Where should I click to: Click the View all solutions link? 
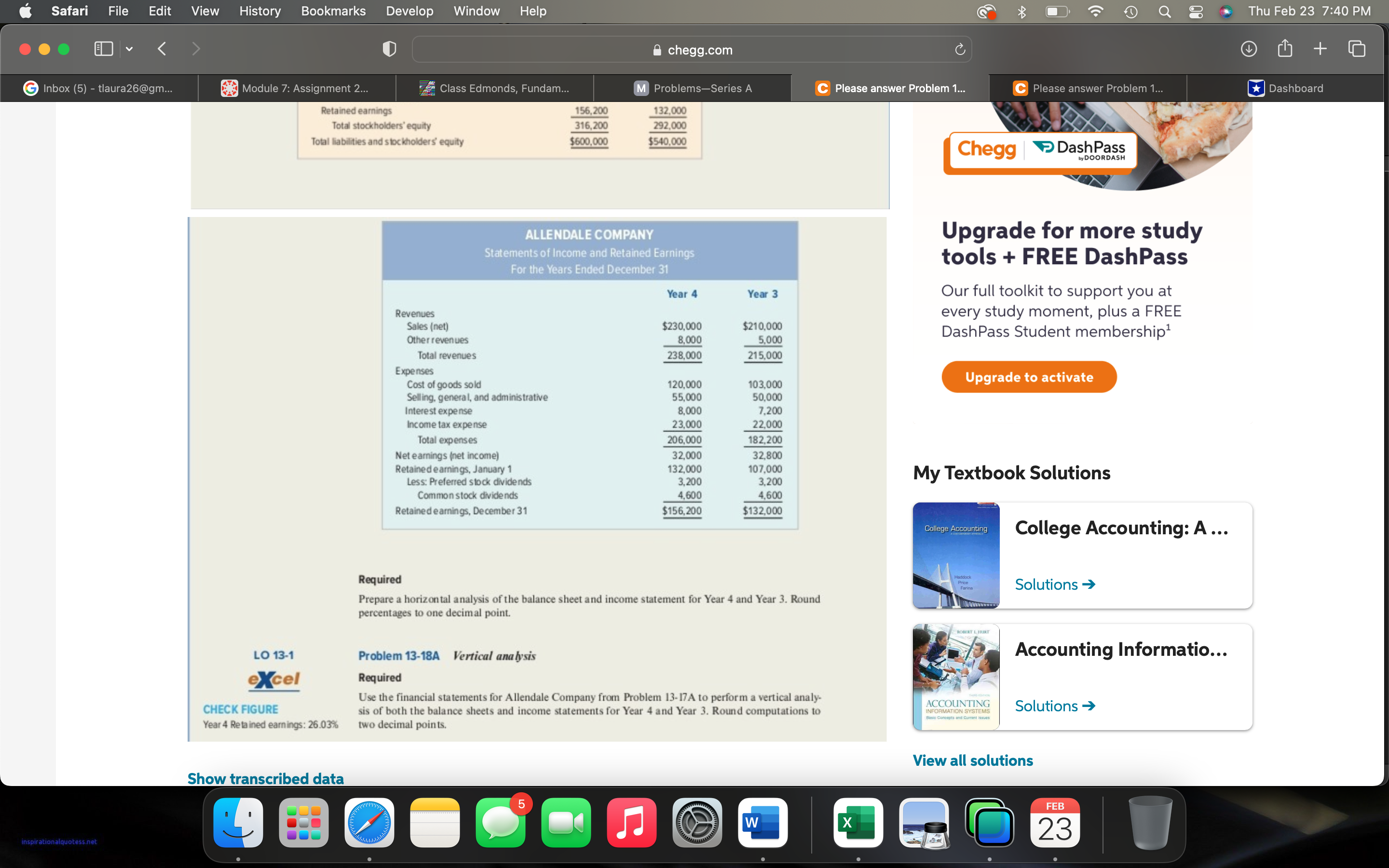pos(972,760)
